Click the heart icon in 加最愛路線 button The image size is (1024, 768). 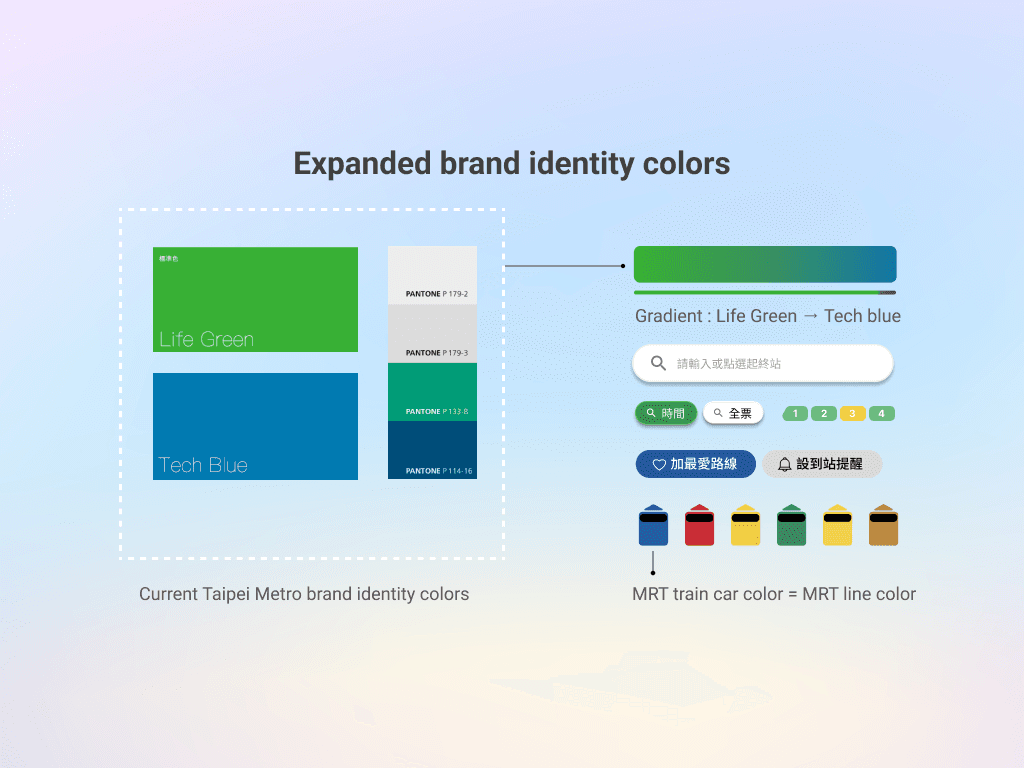[659, 464]
